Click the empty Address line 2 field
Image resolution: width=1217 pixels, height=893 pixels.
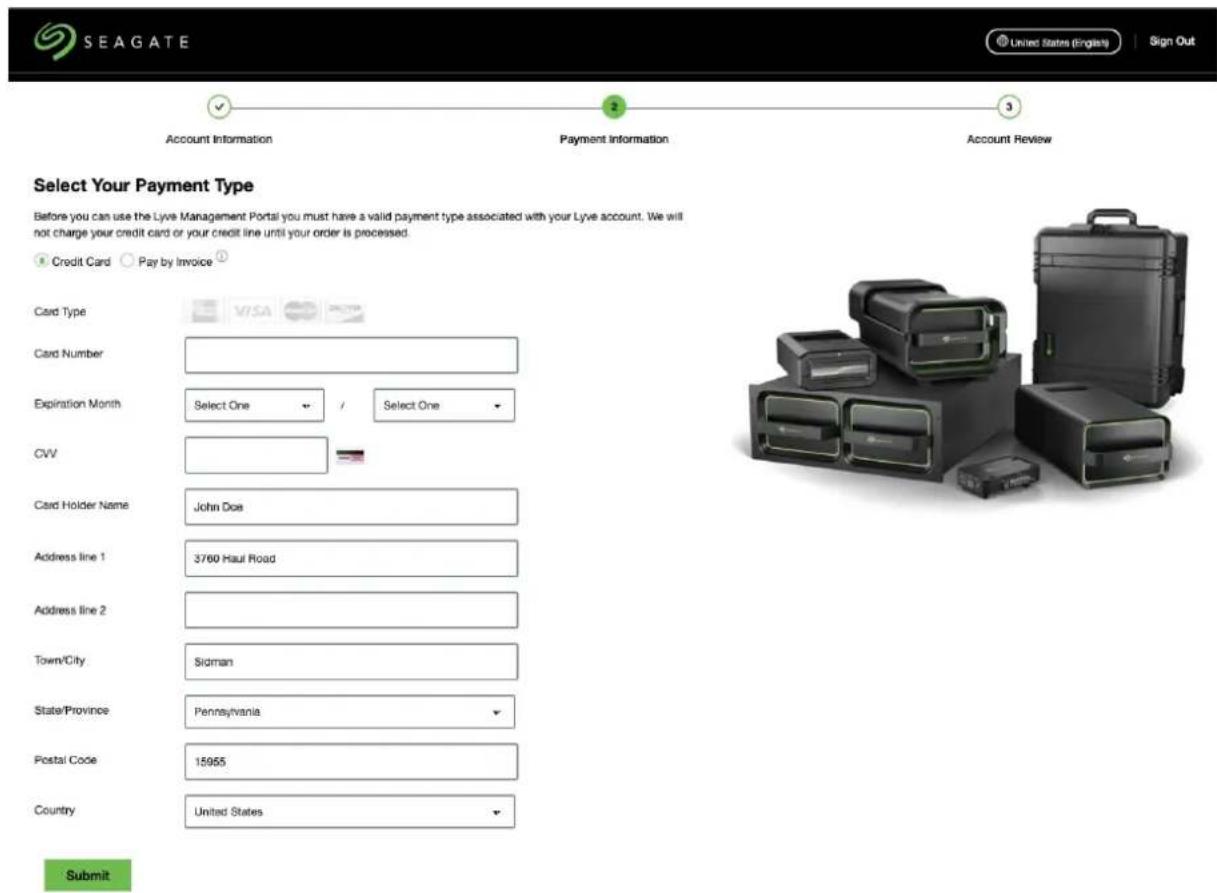351,610
